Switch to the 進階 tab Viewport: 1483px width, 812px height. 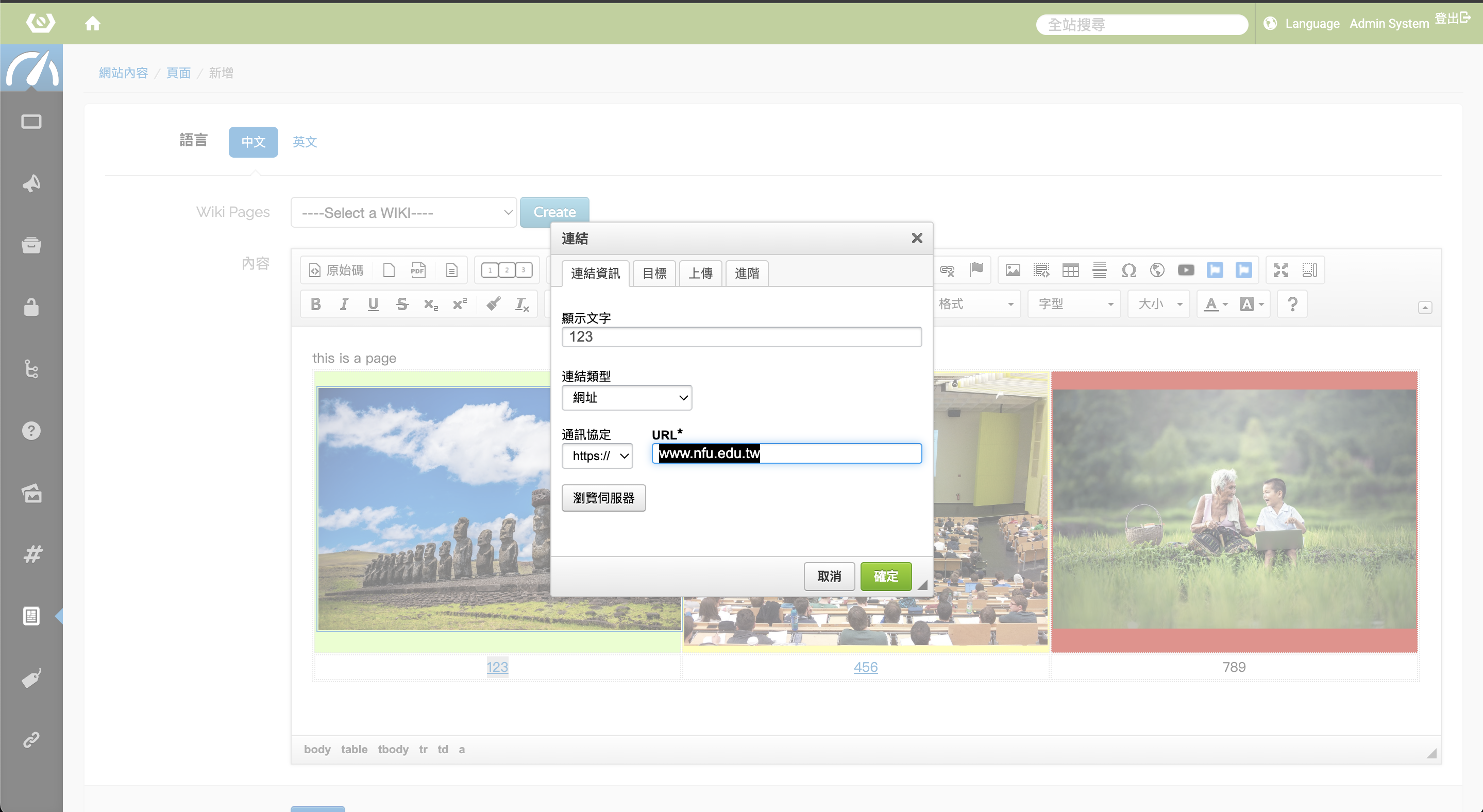(x=747, y=274)
